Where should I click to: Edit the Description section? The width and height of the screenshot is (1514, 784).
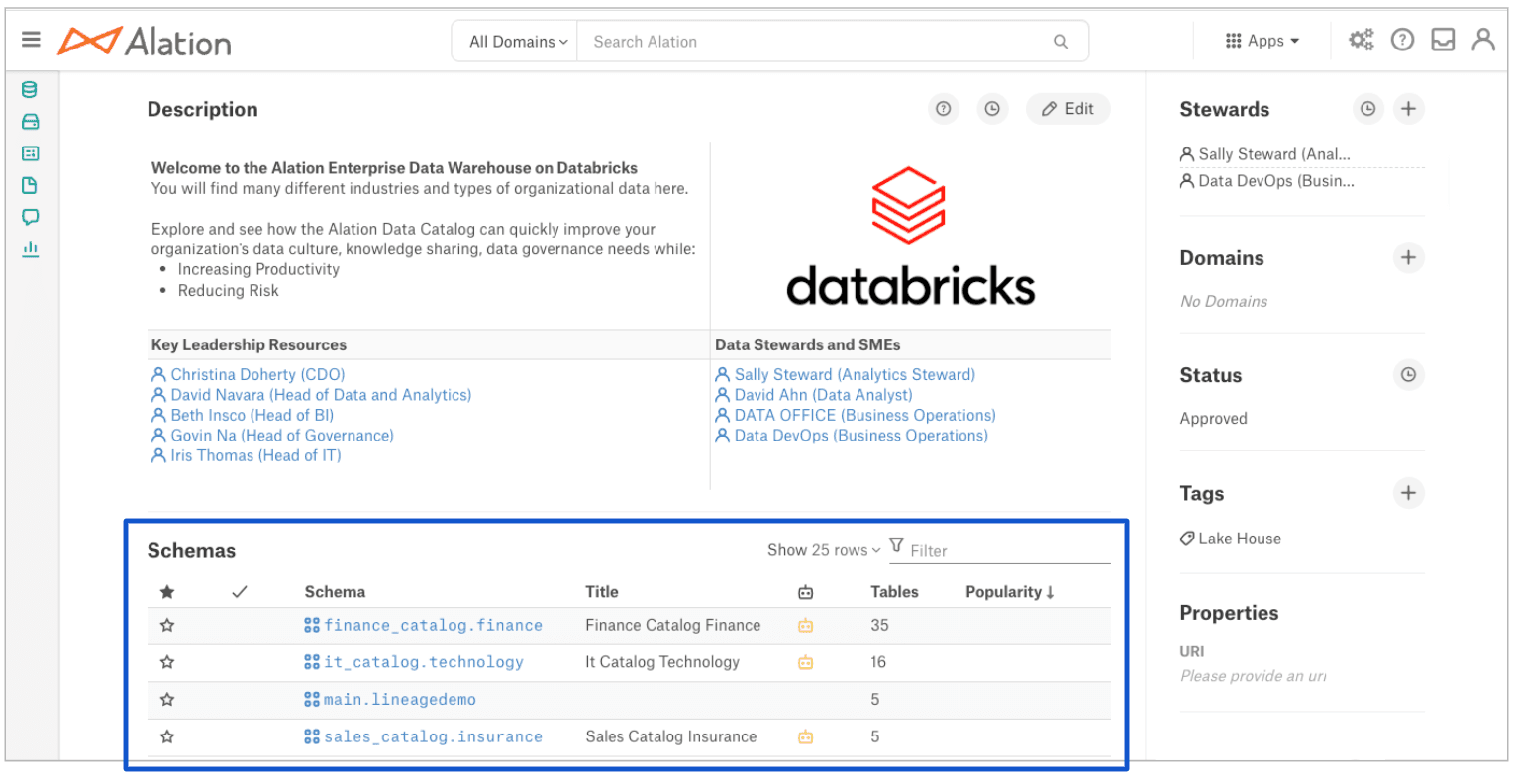[x=1067, y=109]
